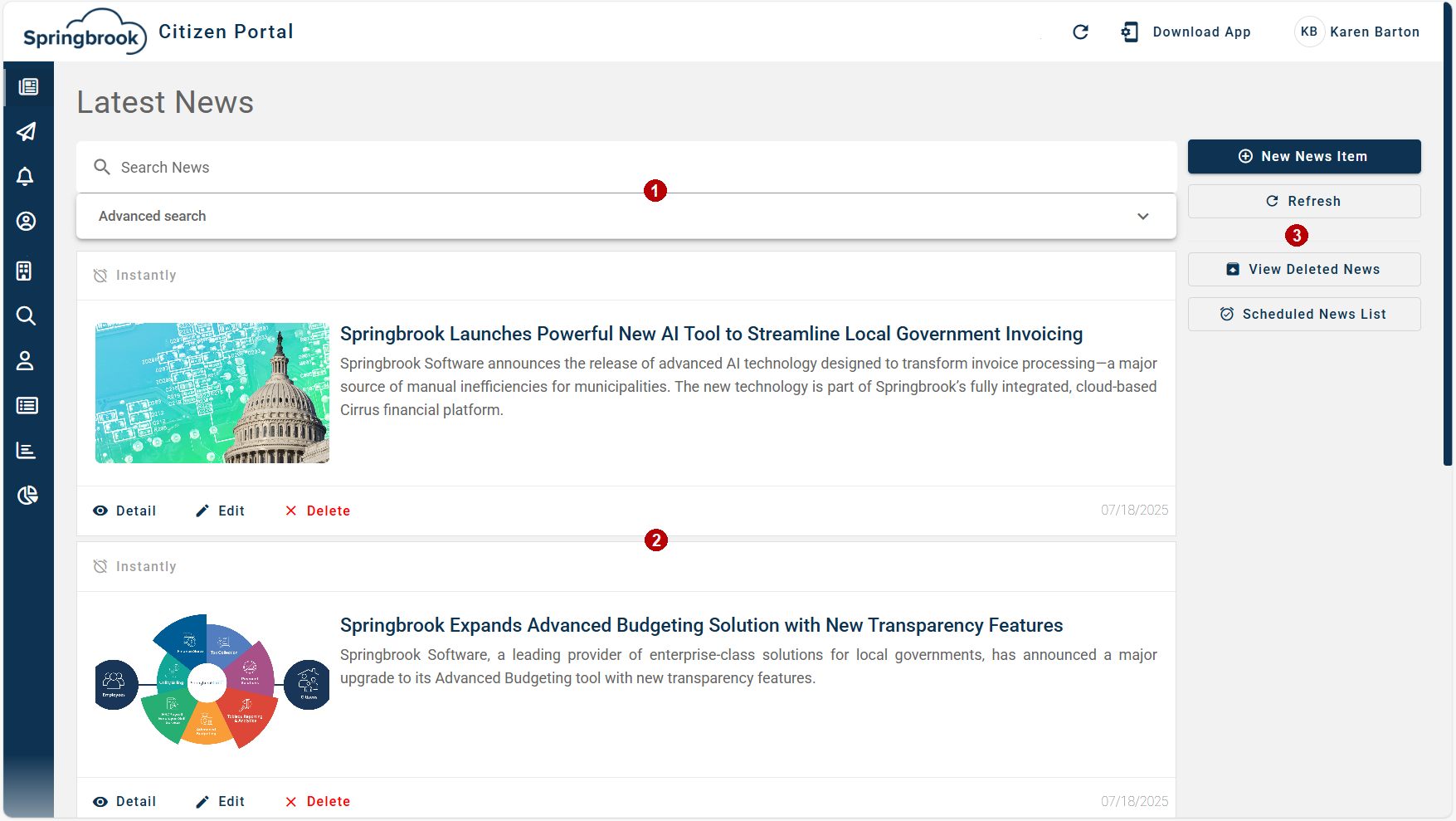The image size is (1456, 821).
Task: Click the magnifier icon in Search News
Action: coord(102,167)
